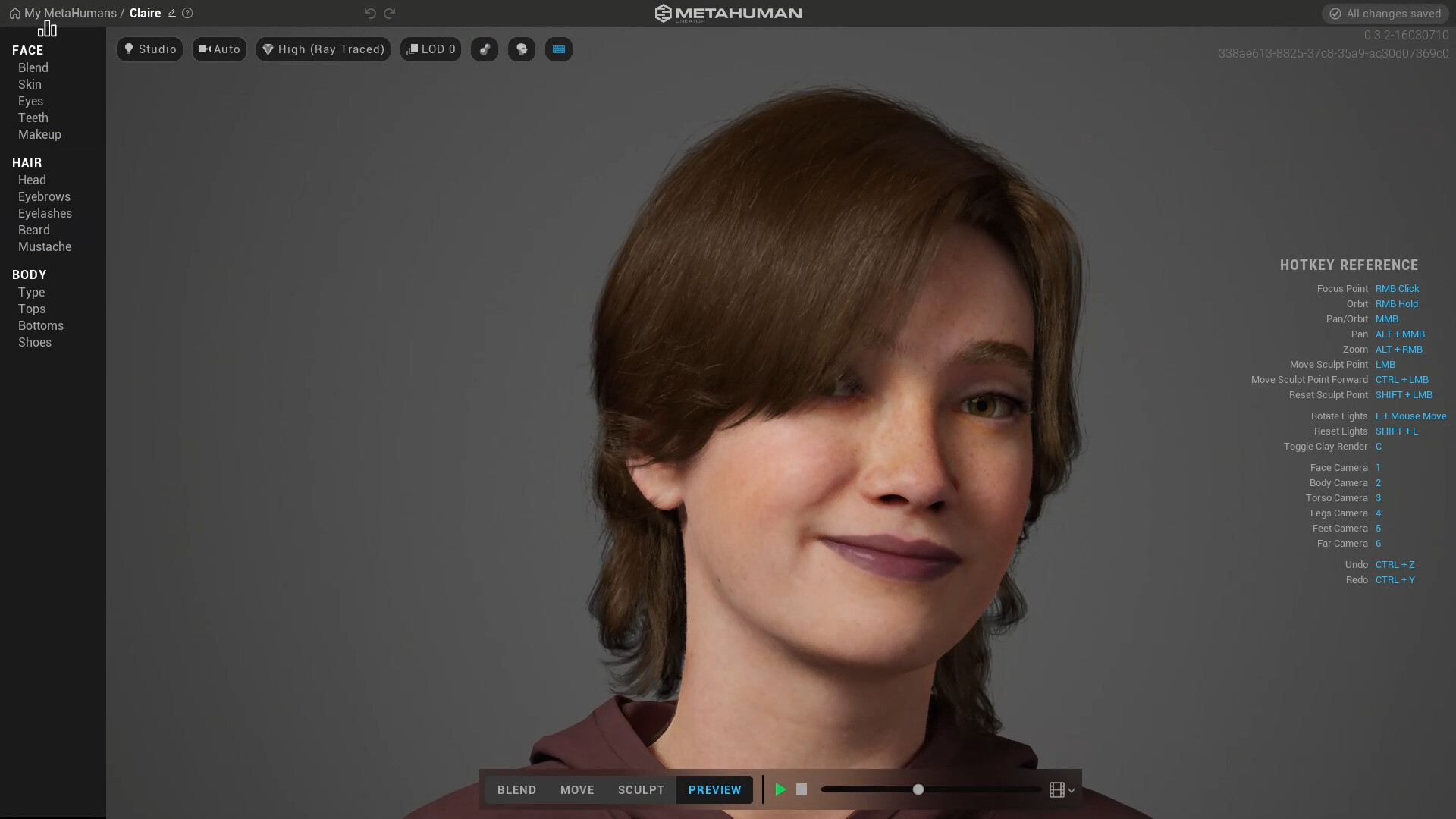
Task: Click the Redo arrow icon
Action: (390, 13)
